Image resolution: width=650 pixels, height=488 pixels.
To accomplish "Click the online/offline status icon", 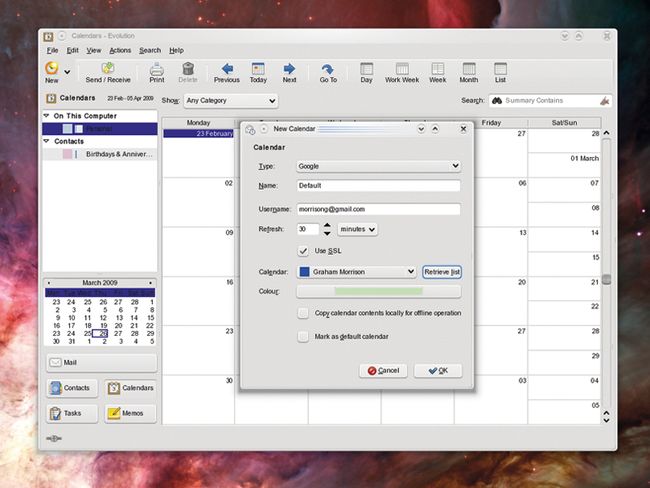I will click(x=54, y=438).
